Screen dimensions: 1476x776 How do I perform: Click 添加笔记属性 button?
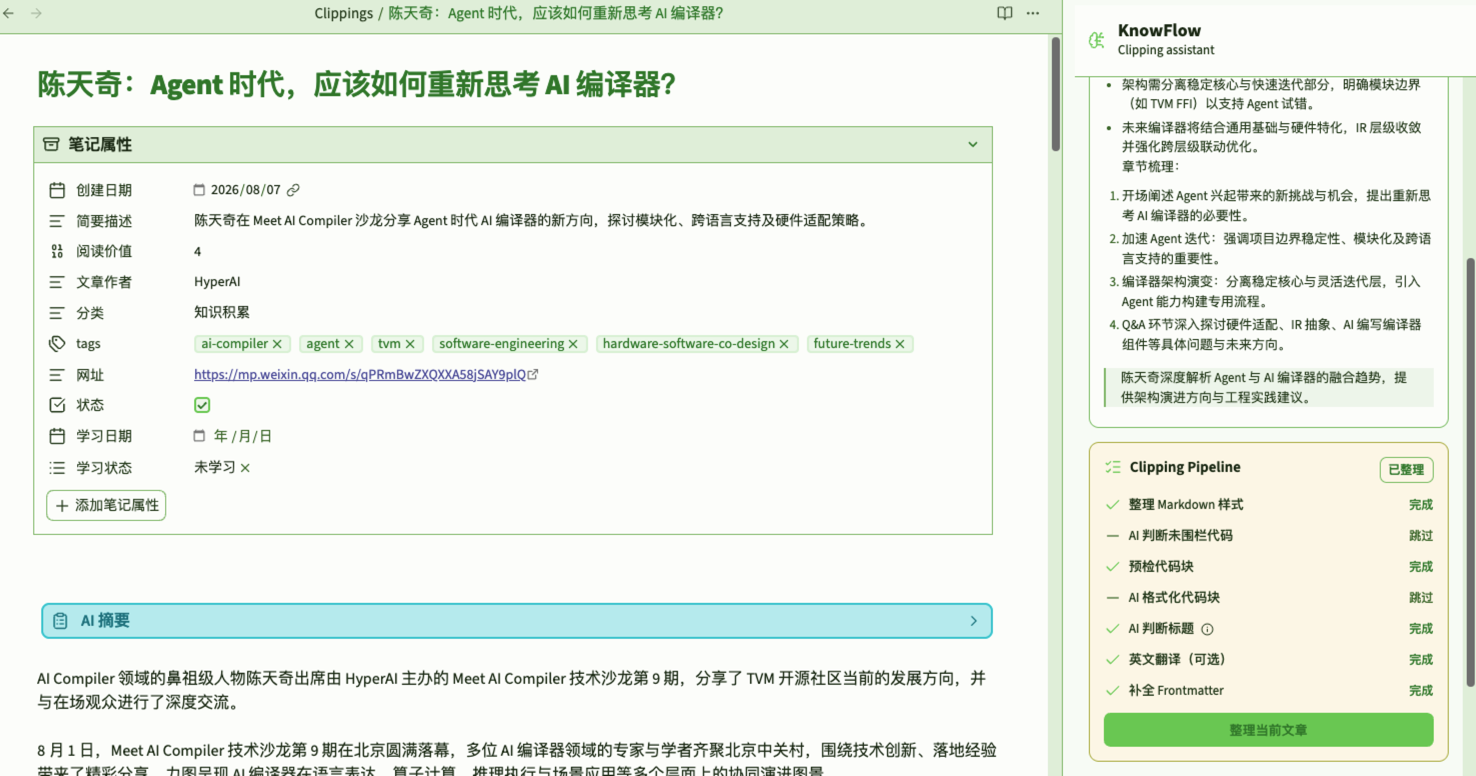106,505
